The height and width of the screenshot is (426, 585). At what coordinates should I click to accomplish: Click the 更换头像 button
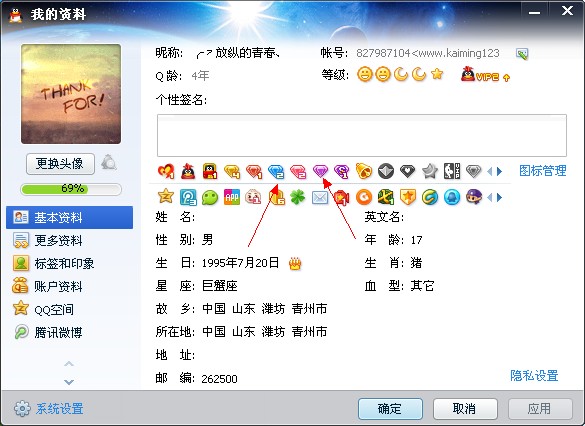pyautogui.click(x=60, y=164)
